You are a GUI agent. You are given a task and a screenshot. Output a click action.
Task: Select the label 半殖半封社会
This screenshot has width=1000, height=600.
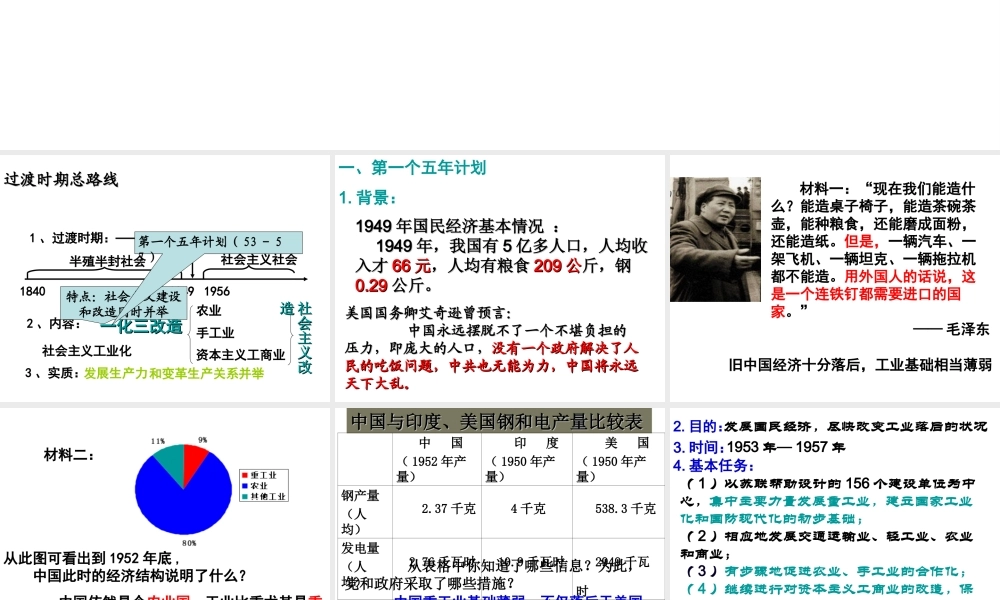[x=107, y=261]
